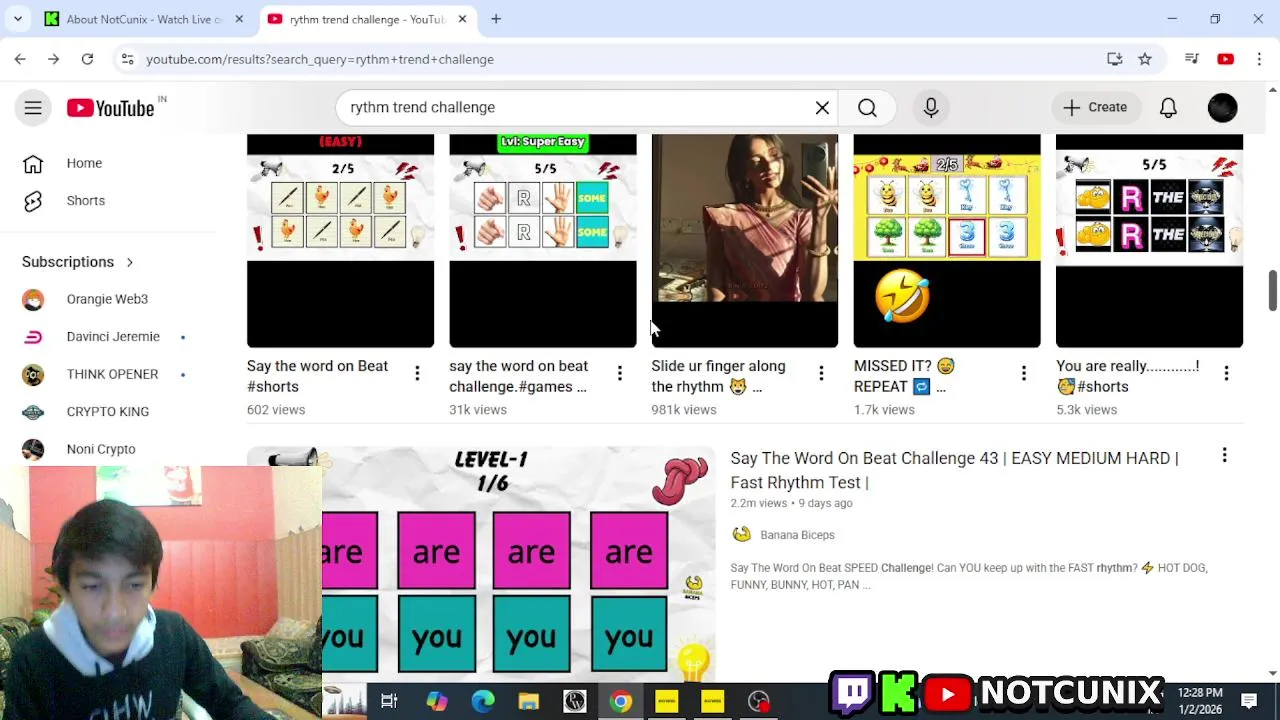Open the 'Say the word on Beat #shorts' title

coord(317,376)
